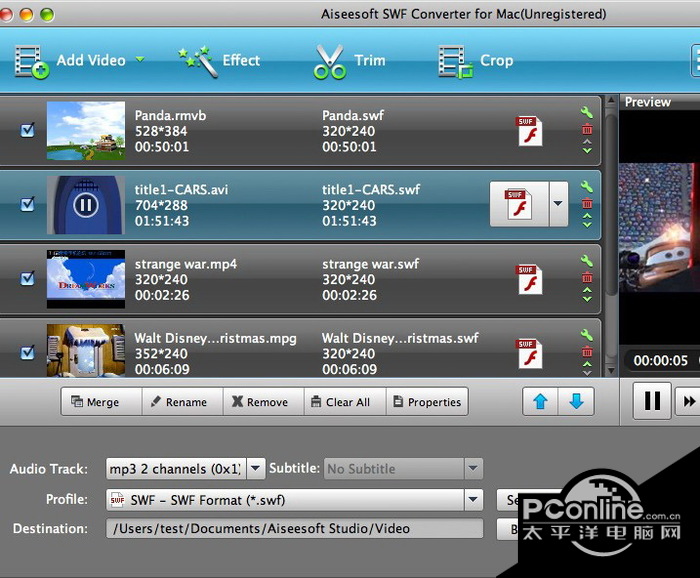Image resolution: width=700 pixels, height=578 pixels.
Task: Uncheck the title1-CARS.avi checkbox
Action: [27, 204]
